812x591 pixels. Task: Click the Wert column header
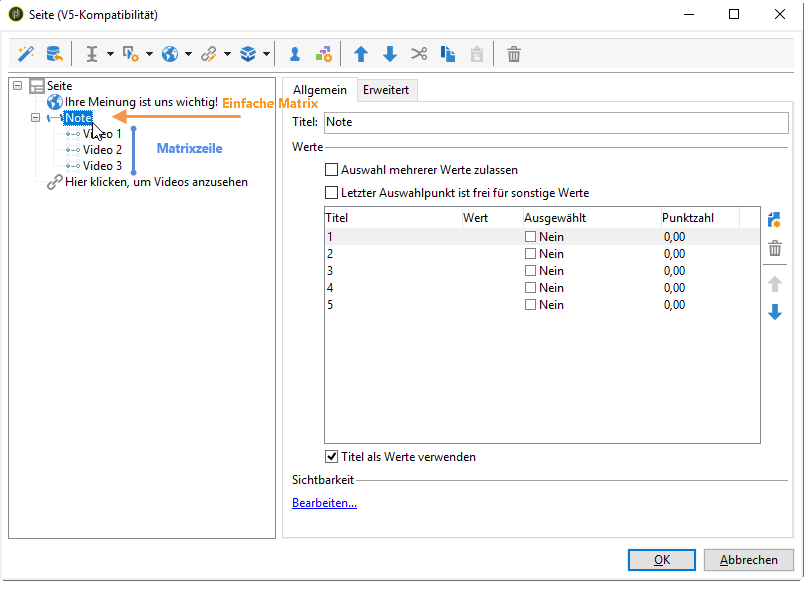pyautogui.click(x=492, y=218)
